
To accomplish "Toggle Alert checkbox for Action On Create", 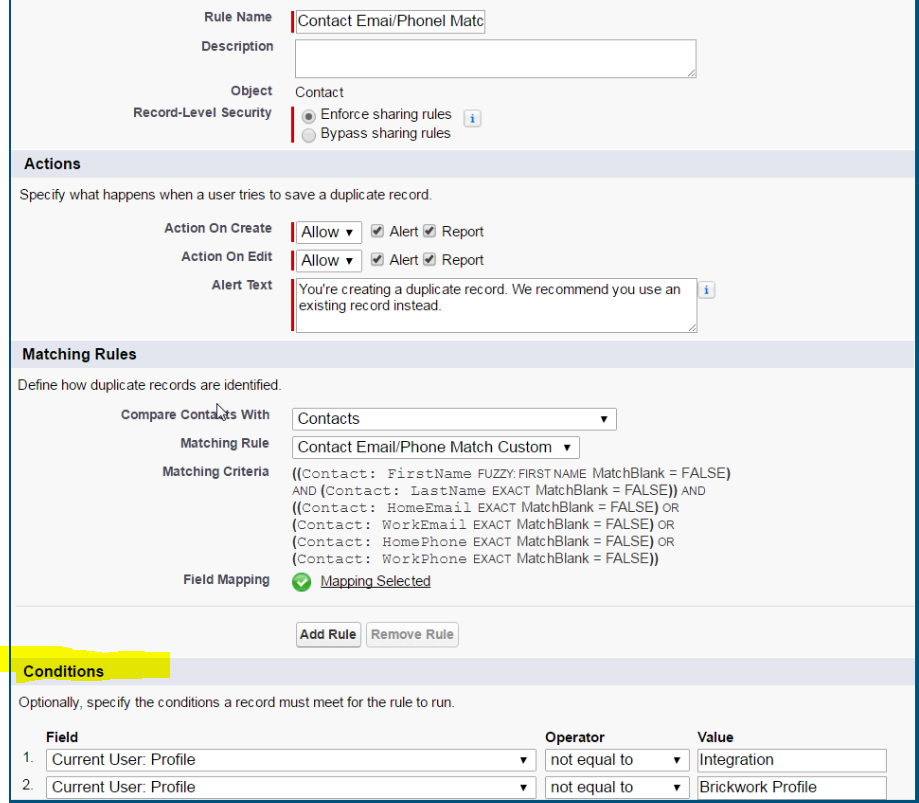I will [377, 231].
